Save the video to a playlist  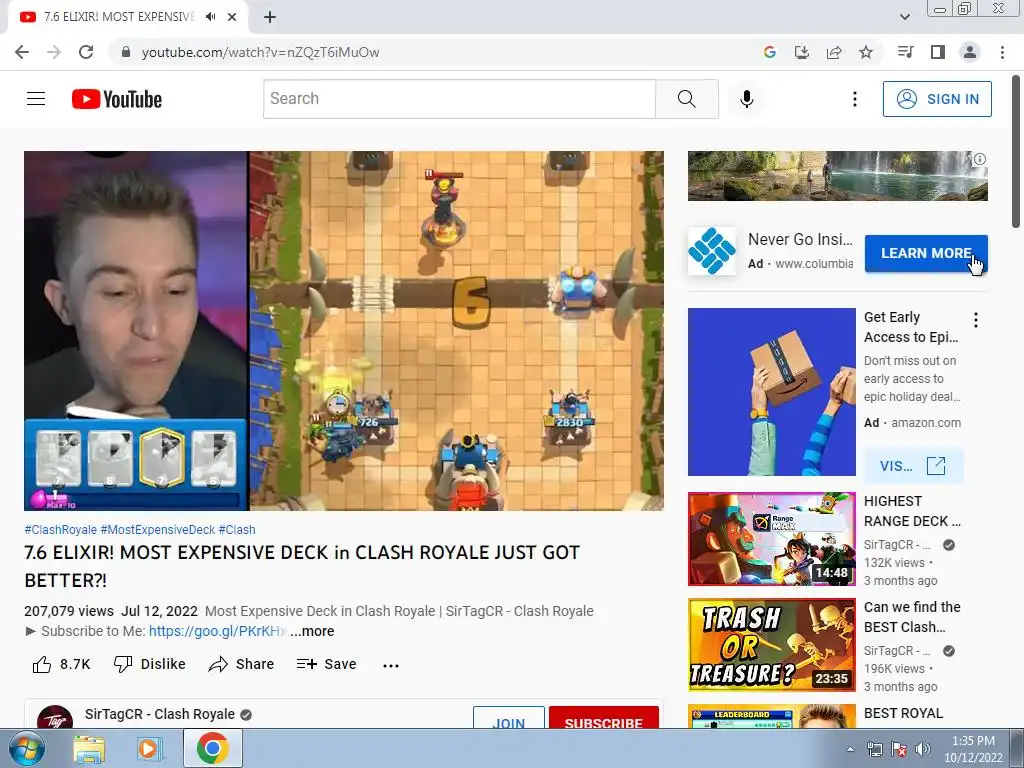[326, 664]
